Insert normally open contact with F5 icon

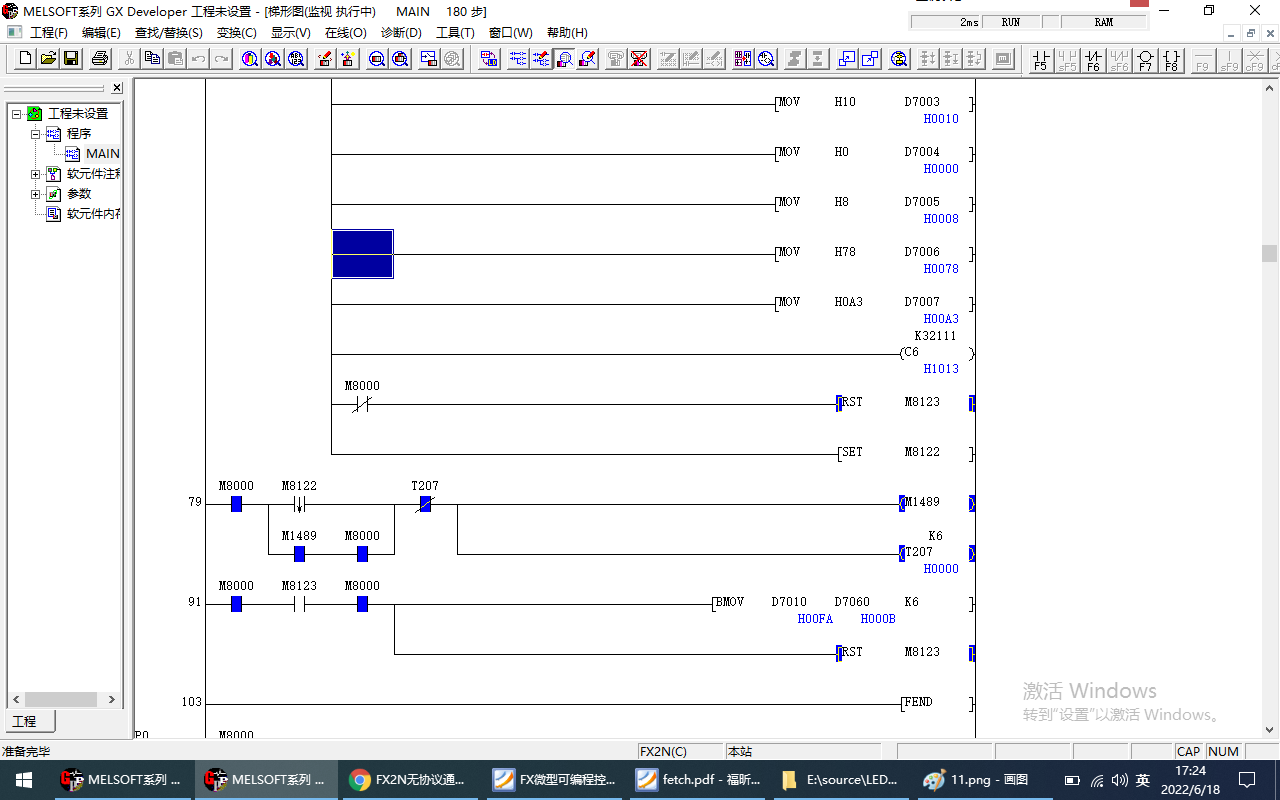click(x=1041, y=60)
